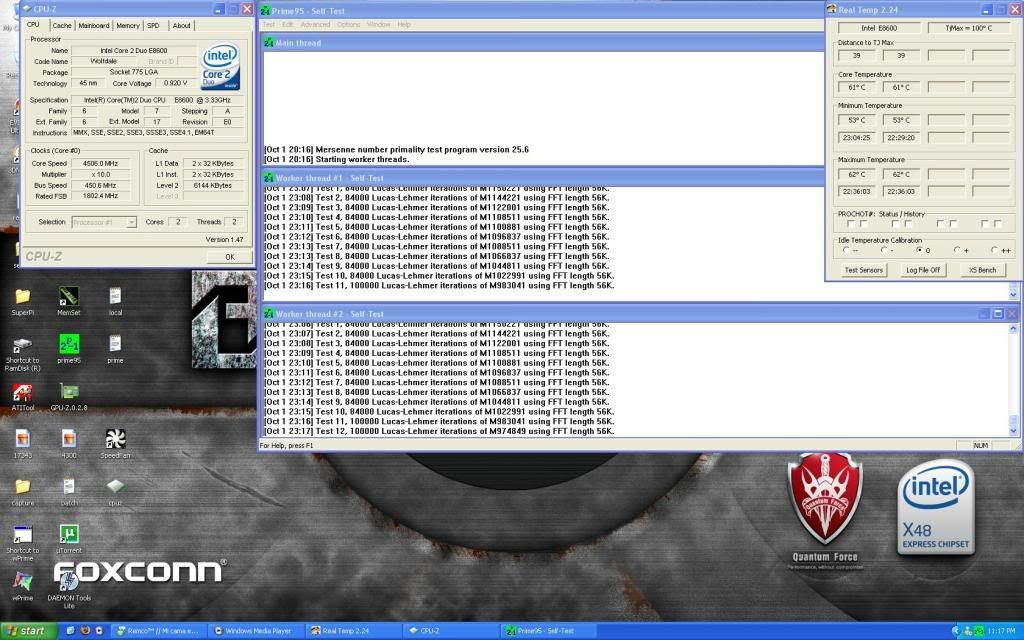Image resolution: width=1024 pixels, height=640 pixels.
Task: Click the TjMax = 100° C field
Action: pyautogui.click(x=968, y=28)
